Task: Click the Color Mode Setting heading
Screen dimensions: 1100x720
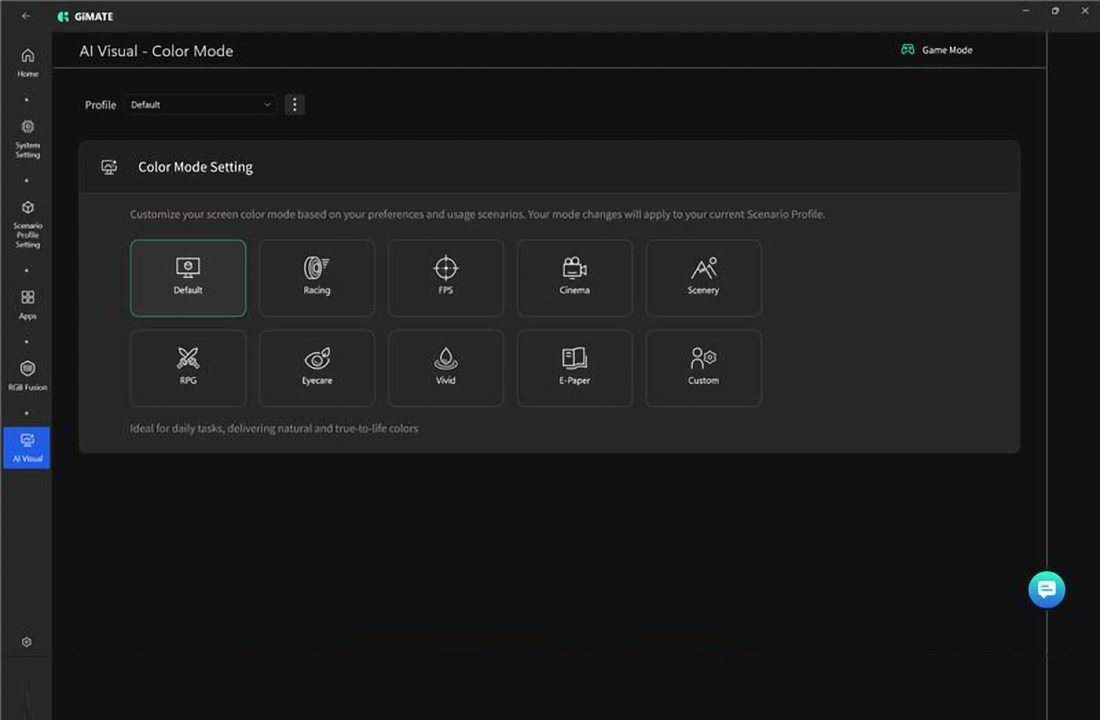Action: pos(196,167)
